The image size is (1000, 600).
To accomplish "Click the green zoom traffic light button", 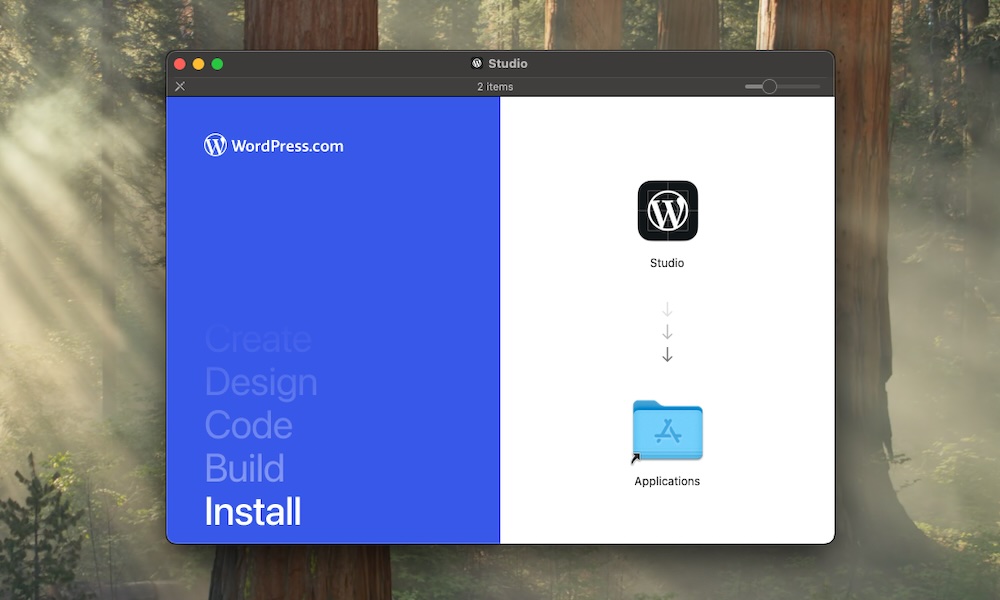I will (x=219, y=63).
